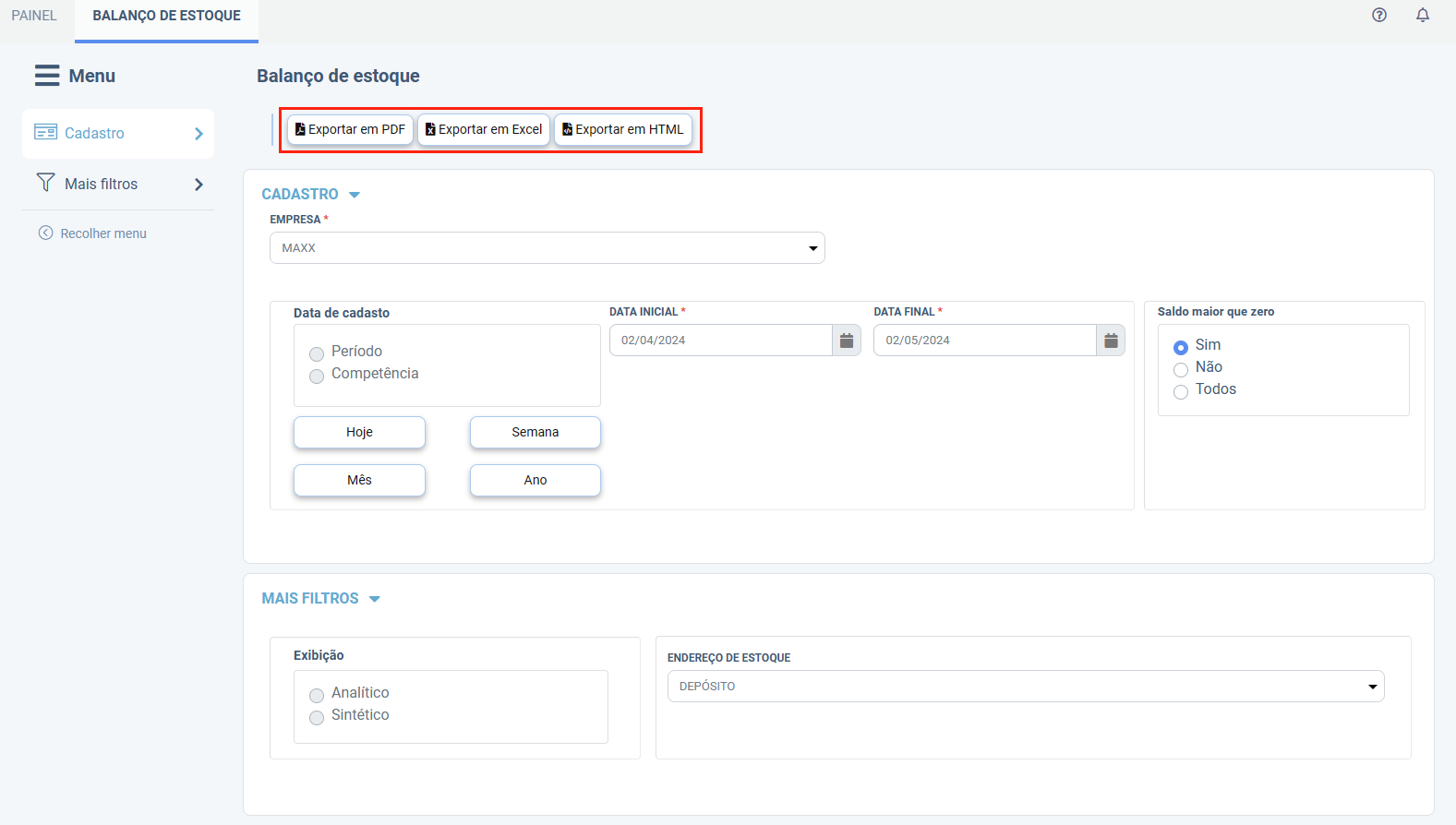
Task: Choose the Sintético display option
Action: 317,717
